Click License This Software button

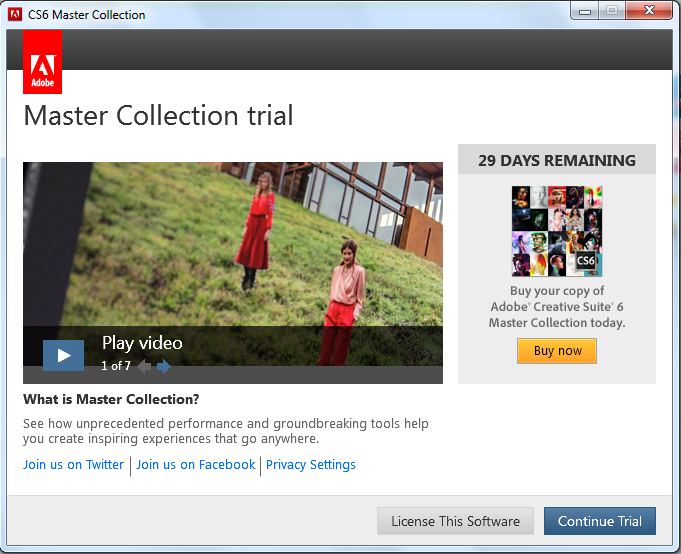[455, 521]
